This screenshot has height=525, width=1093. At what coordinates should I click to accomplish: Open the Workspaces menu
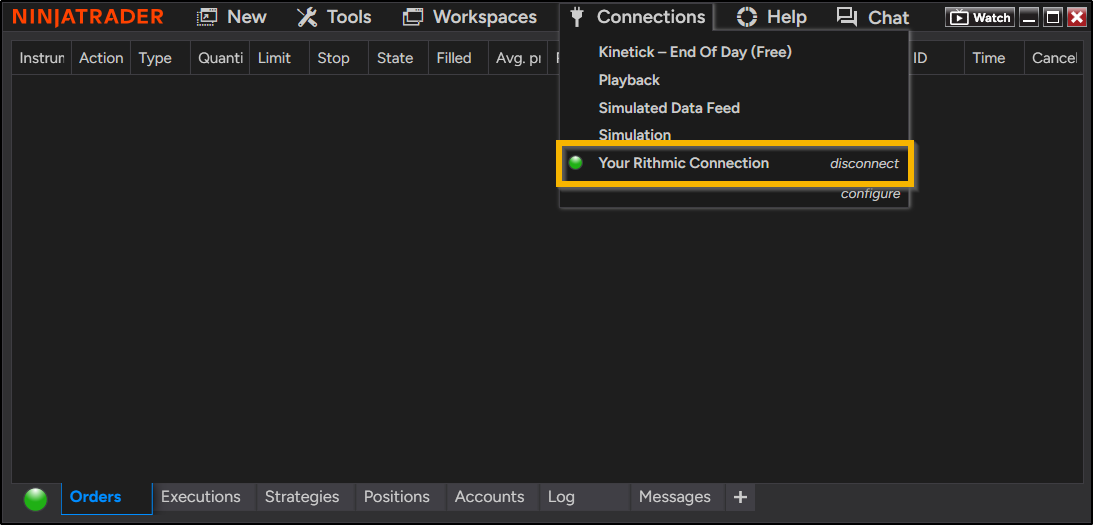click(470, 17)
